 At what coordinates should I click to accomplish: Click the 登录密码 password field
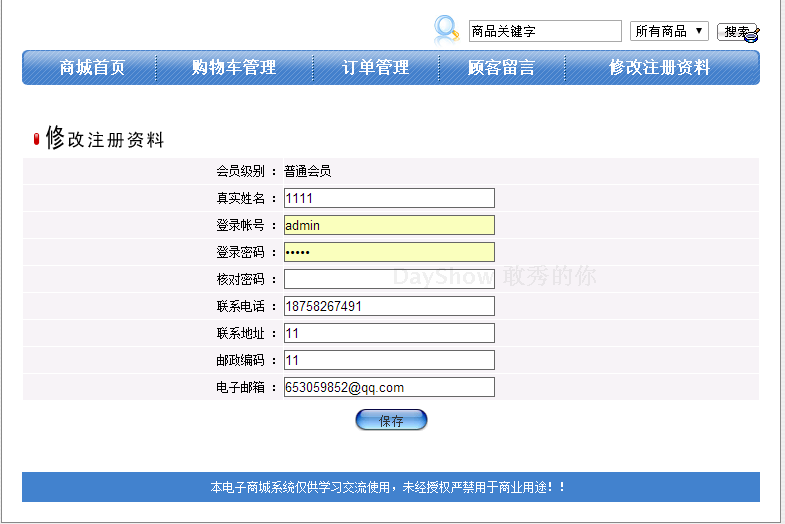coord(389,252)
